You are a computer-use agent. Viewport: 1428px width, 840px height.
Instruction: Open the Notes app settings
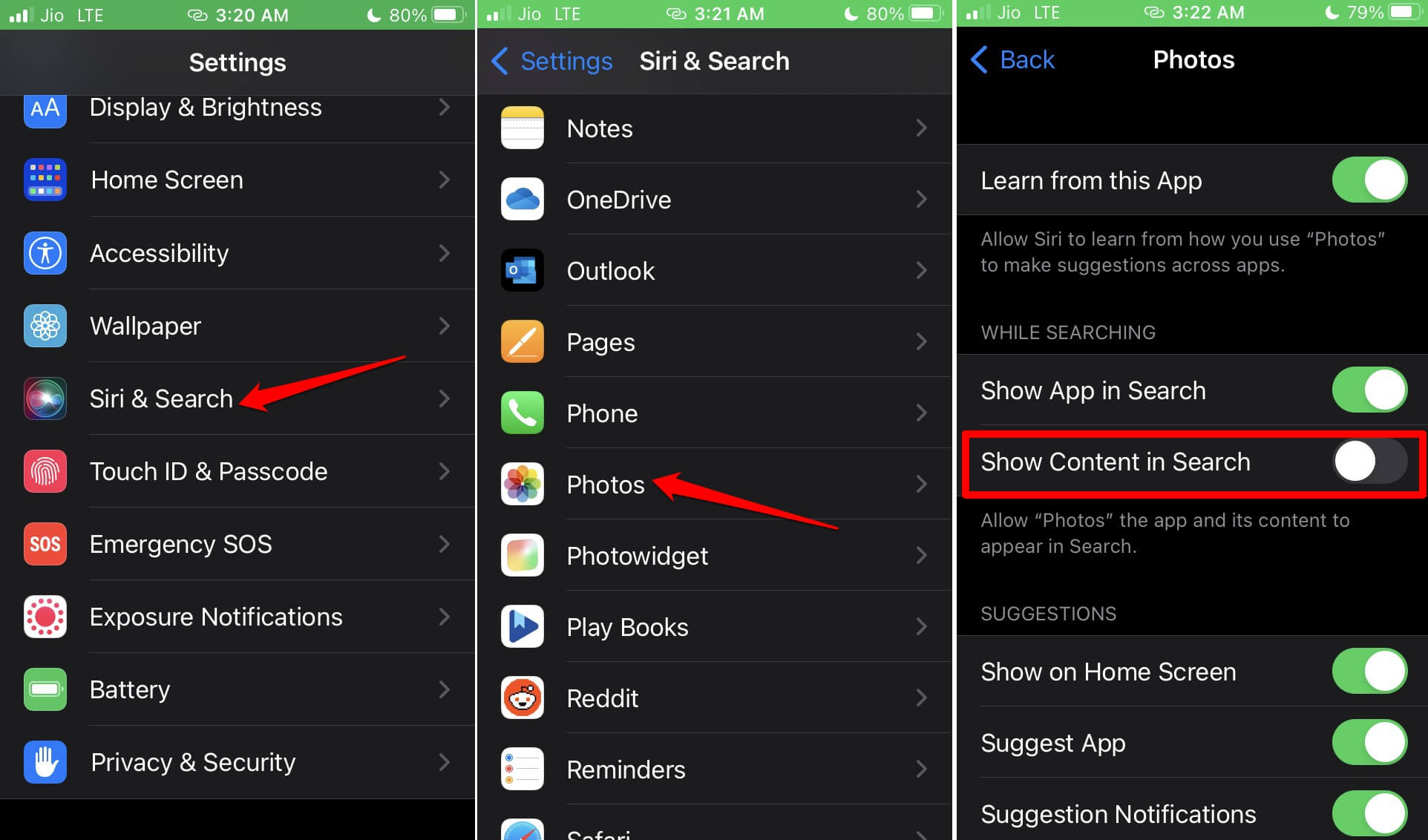click(x=714, y=127)
